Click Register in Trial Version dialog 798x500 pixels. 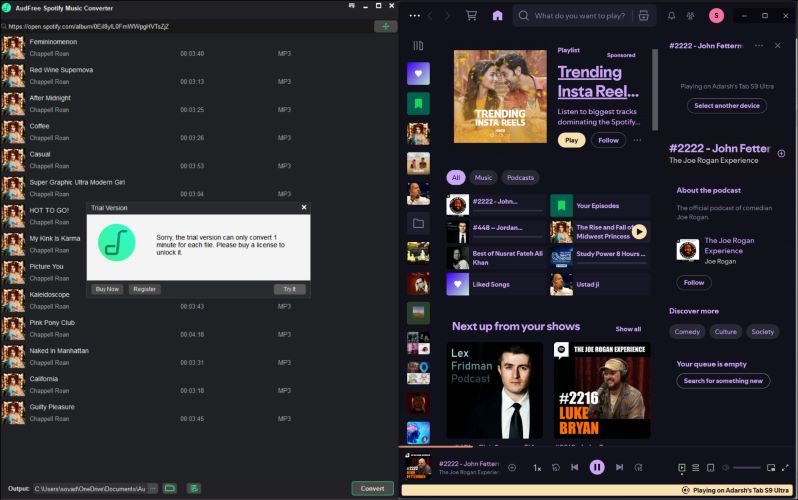coord(145,289)
